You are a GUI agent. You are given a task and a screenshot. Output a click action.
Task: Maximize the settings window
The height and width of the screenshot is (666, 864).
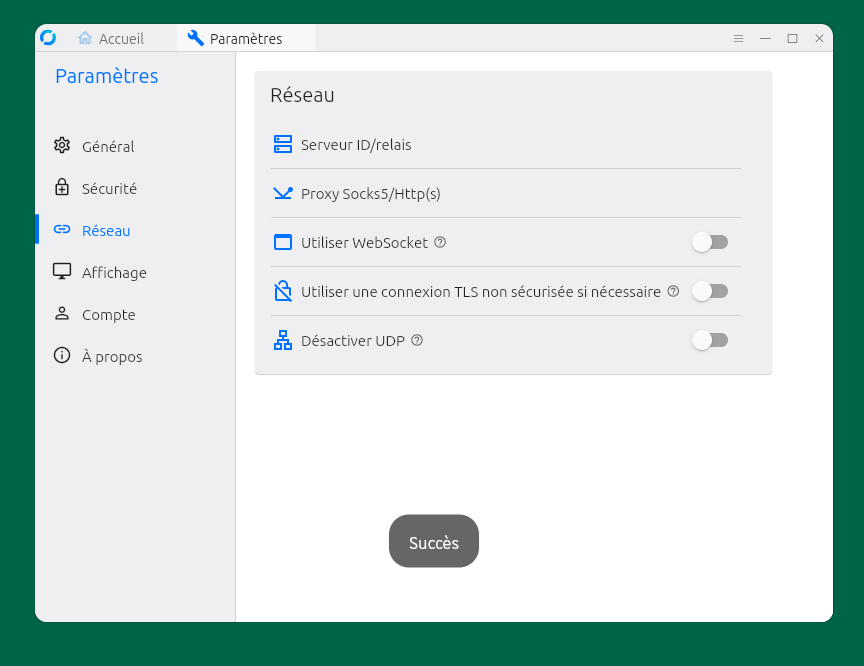click(x=792, y=38)
